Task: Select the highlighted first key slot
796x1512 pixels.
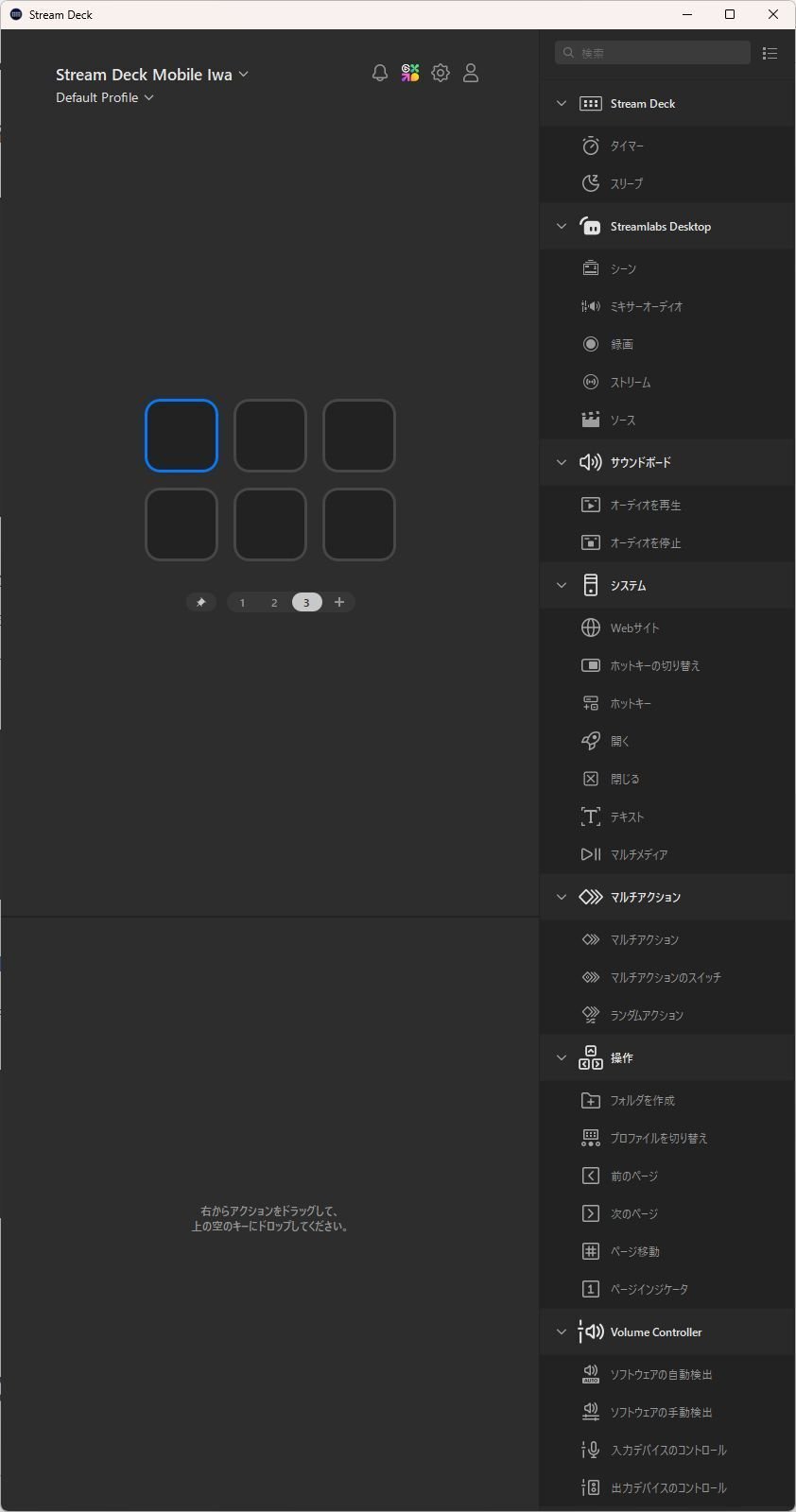Action: [x=182, y=436]
